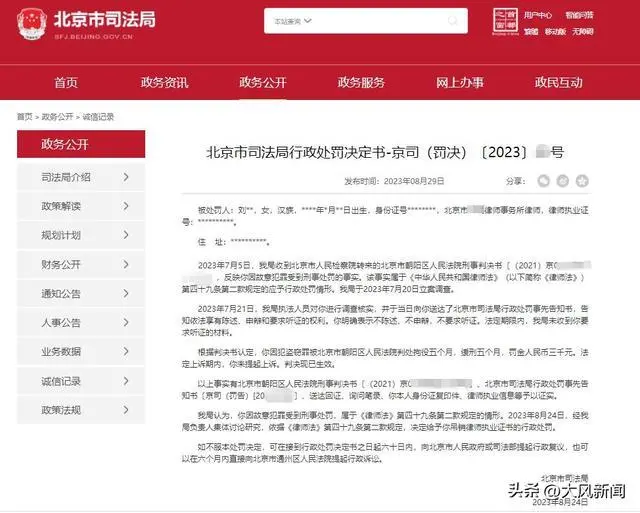The height and width of the screenshot is (513, 640).
Task: Expand the 人事公告 sidebar chevron
Action: point(126,322)
